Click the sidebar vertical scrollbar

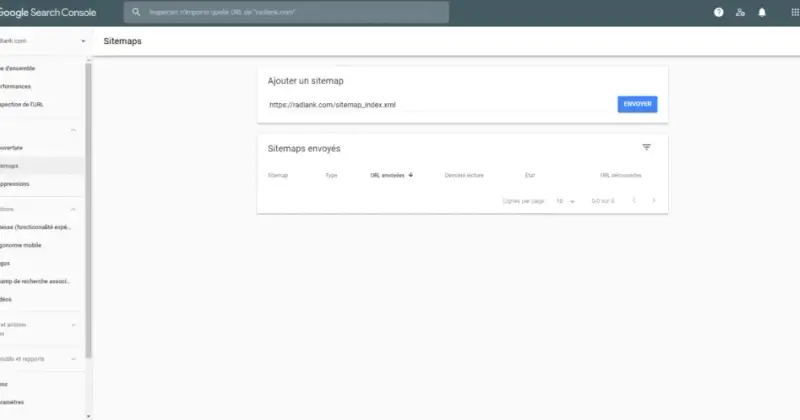pos(88,210)
